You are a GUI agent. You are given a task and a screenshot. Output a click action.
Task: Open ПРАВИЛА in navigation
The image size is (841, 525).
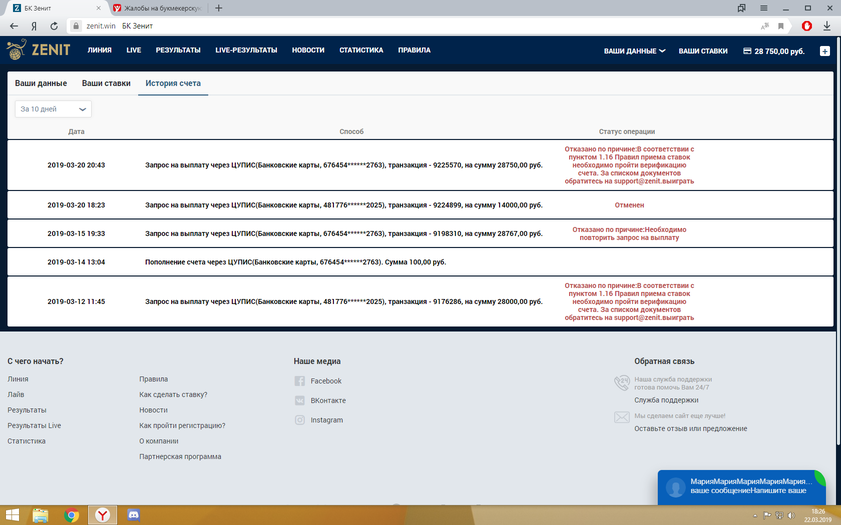tap(414, 50)
